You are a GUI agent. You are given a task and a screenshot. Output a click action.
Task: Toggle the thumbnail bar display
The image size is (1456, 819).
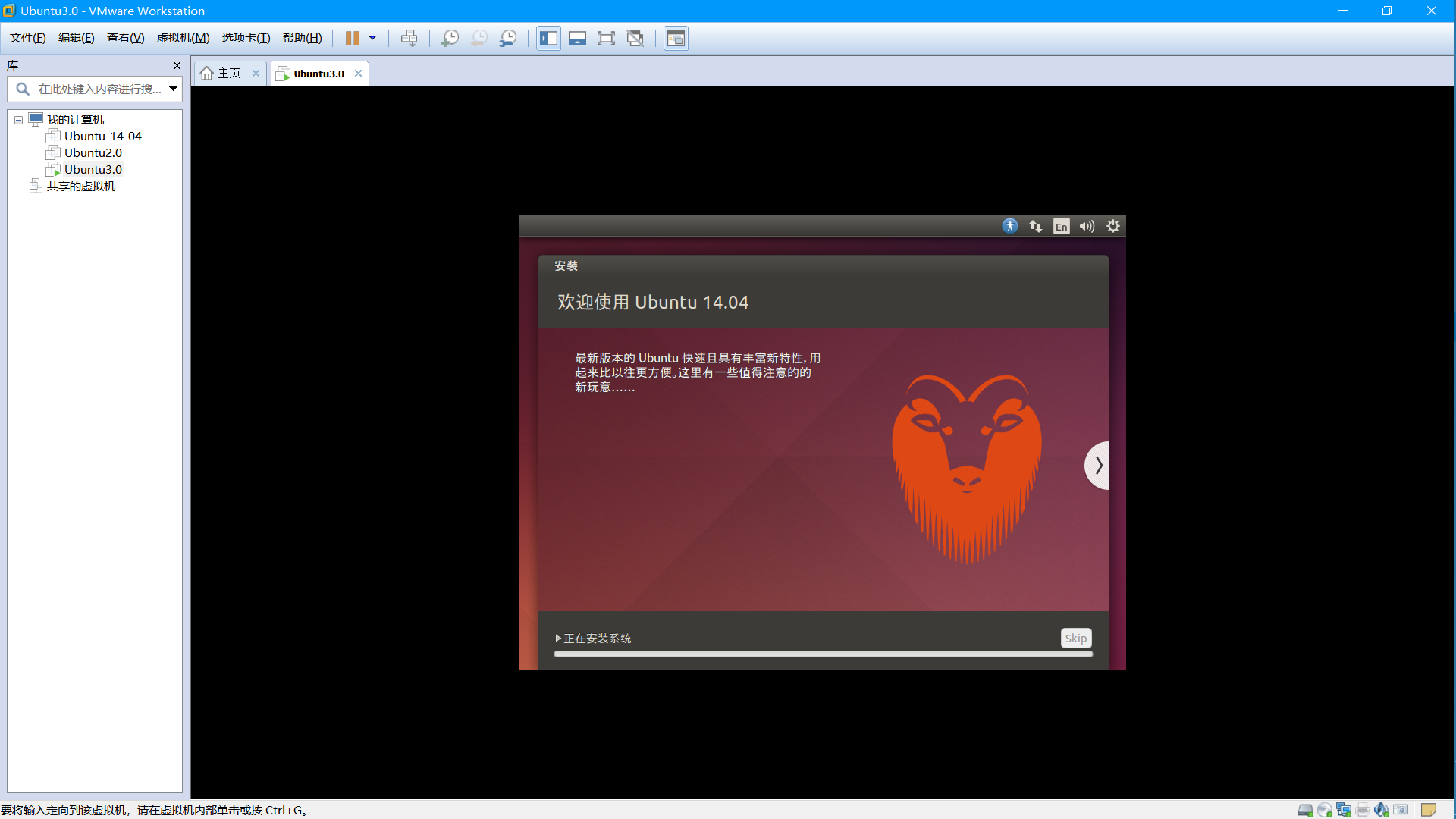click(577, 38)
